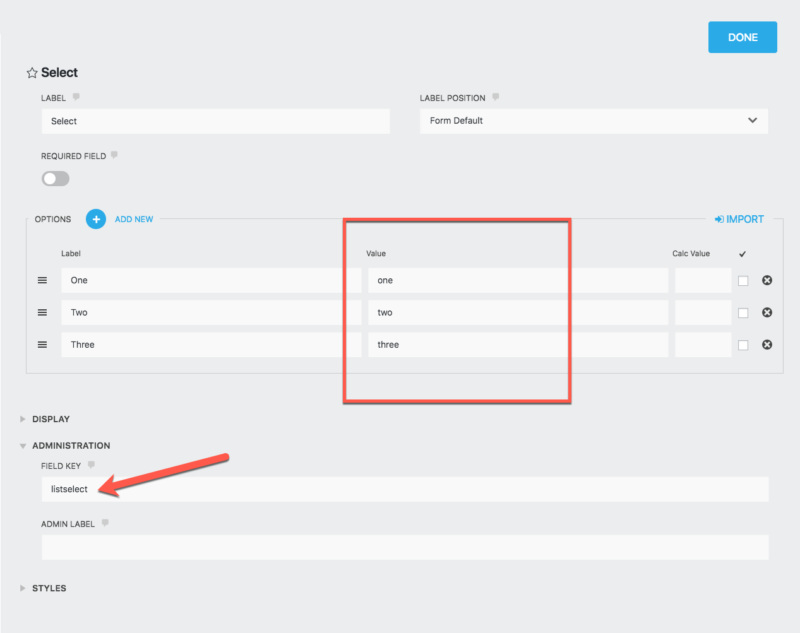Image resolution: width=800 pixels, height=633 pixels.
Task: Click the star icon beside Select heading
Action: pyautogui.click(x=32, y=73)
